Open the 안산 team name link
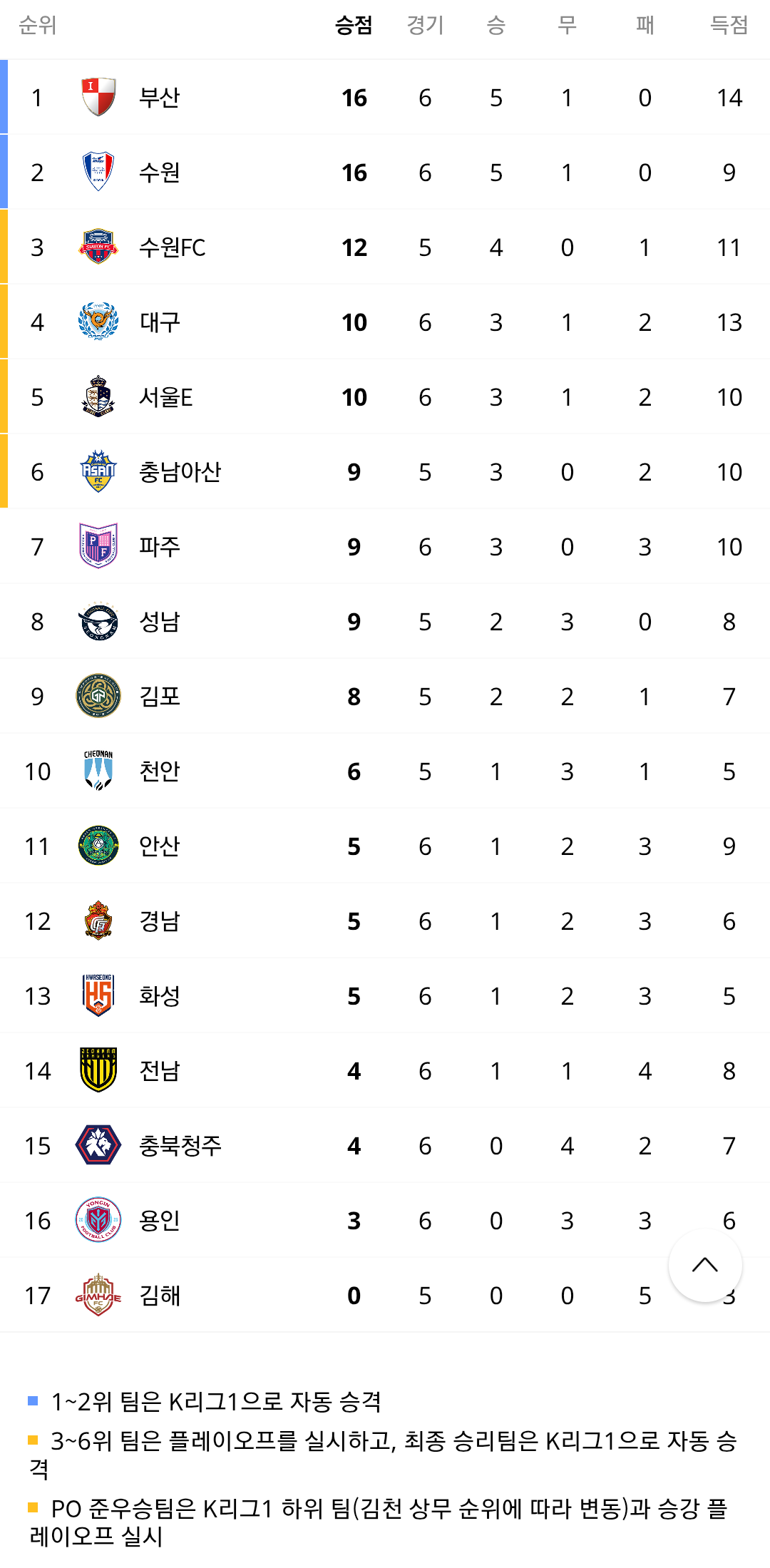The image size is (770, 1568). (160, 846)
